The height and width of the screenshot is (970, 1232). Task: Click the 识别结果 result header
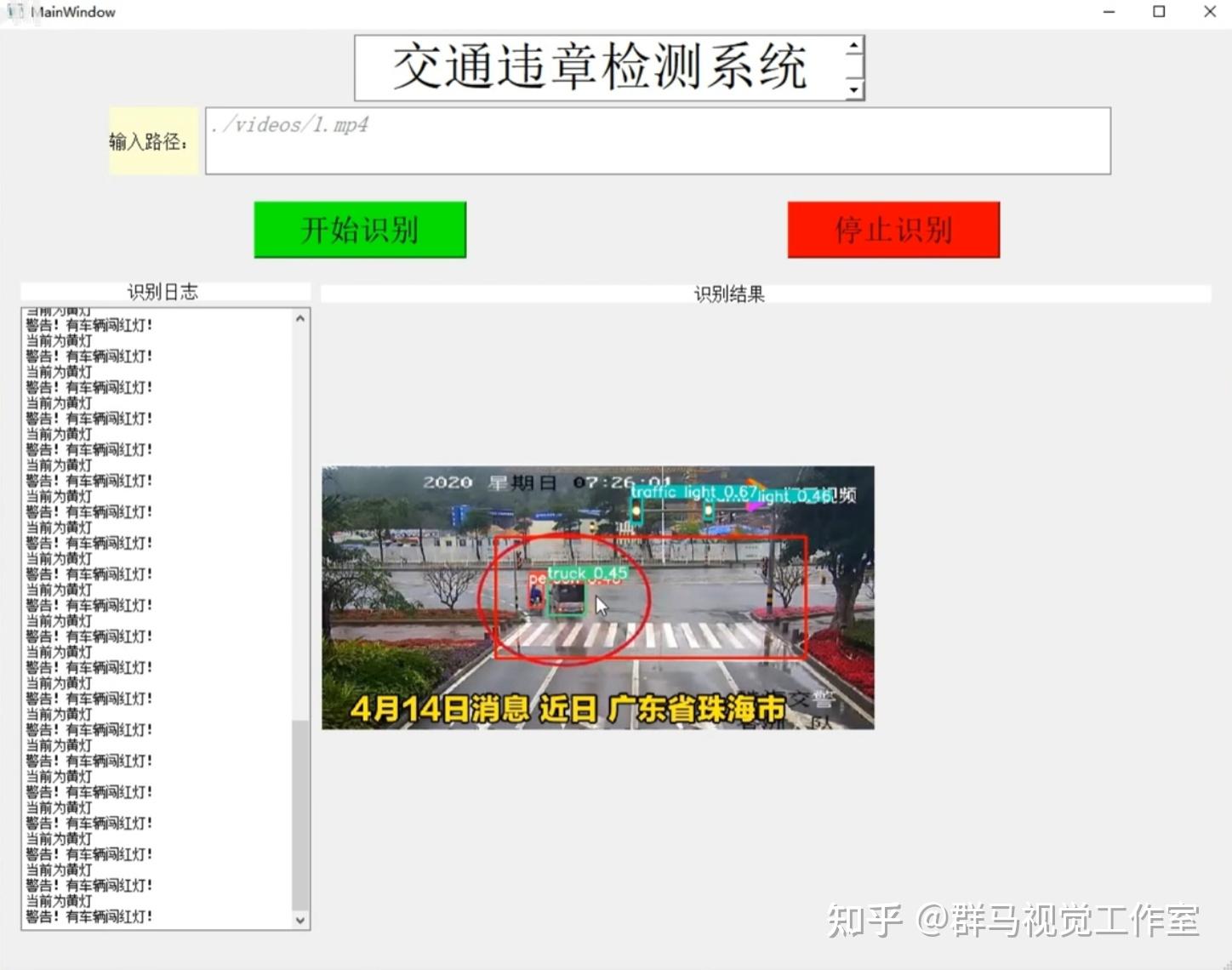[x=766, y=294]
